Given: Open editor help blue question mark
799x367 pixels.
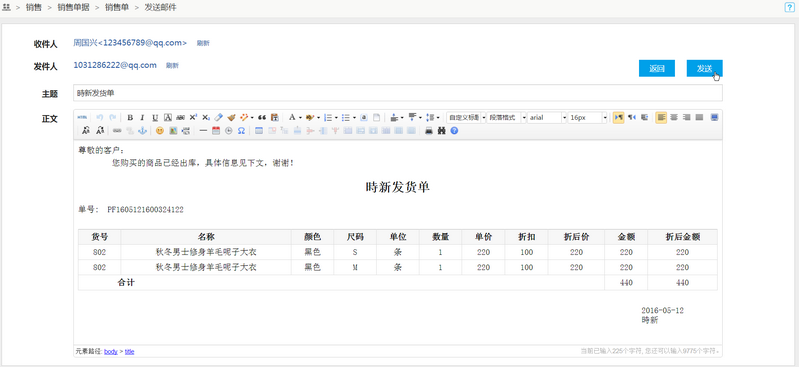Looking at the screenshot, I should (454, 130).
